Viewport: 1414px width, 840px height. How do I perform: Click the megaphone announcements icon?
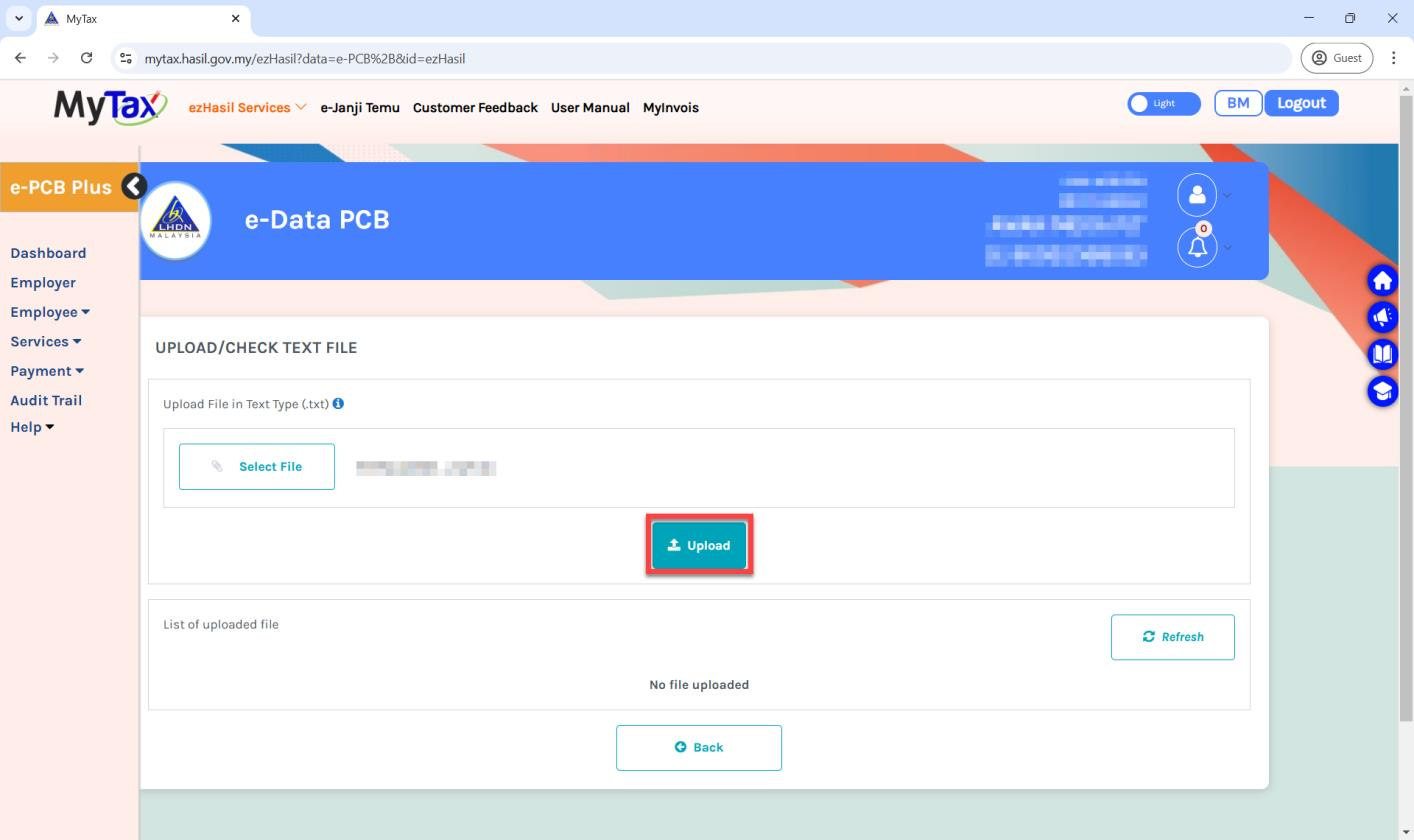coord(1382,317)
